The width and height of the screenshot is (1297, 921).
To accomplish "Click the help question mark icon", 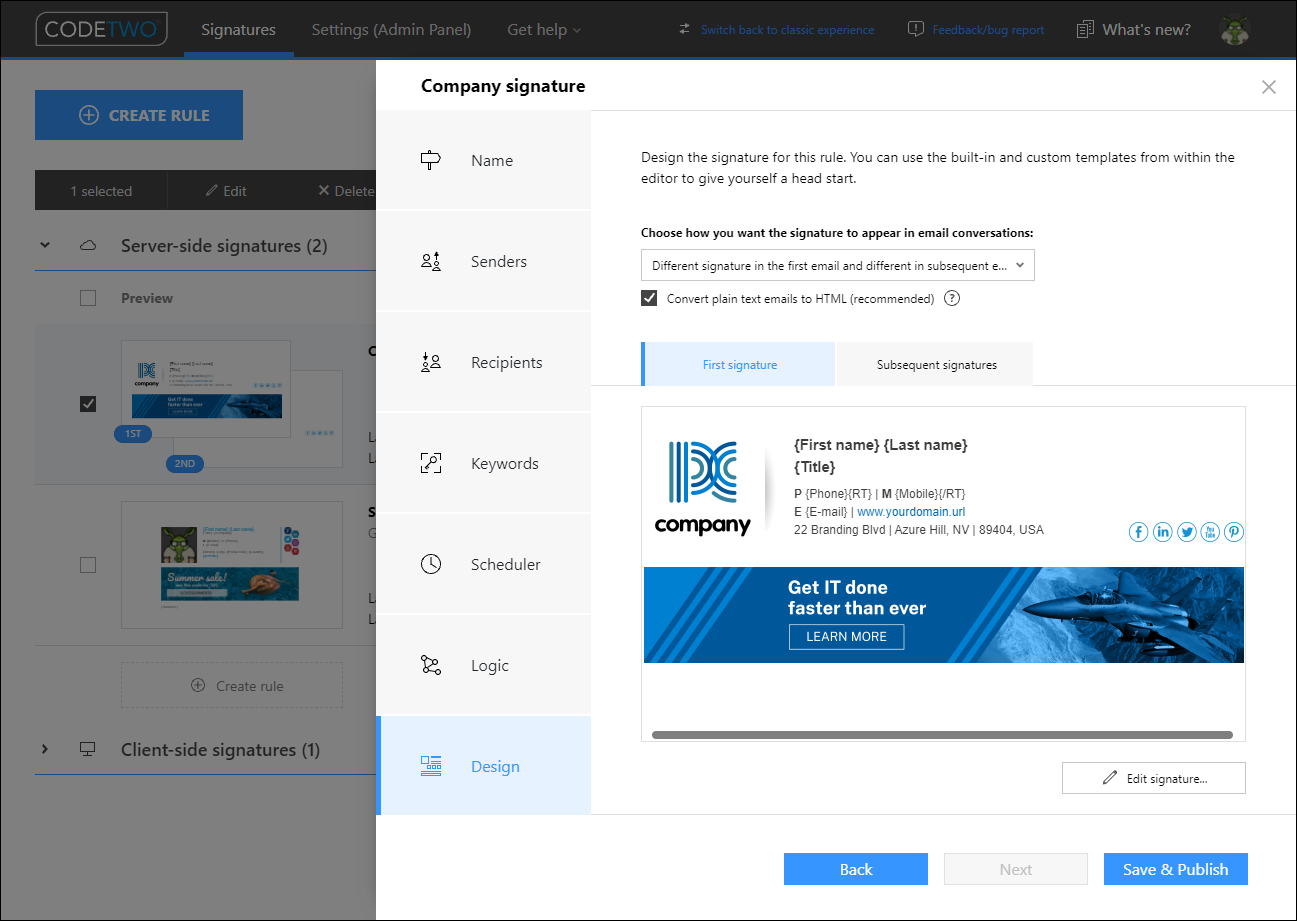I will [952, 298].
